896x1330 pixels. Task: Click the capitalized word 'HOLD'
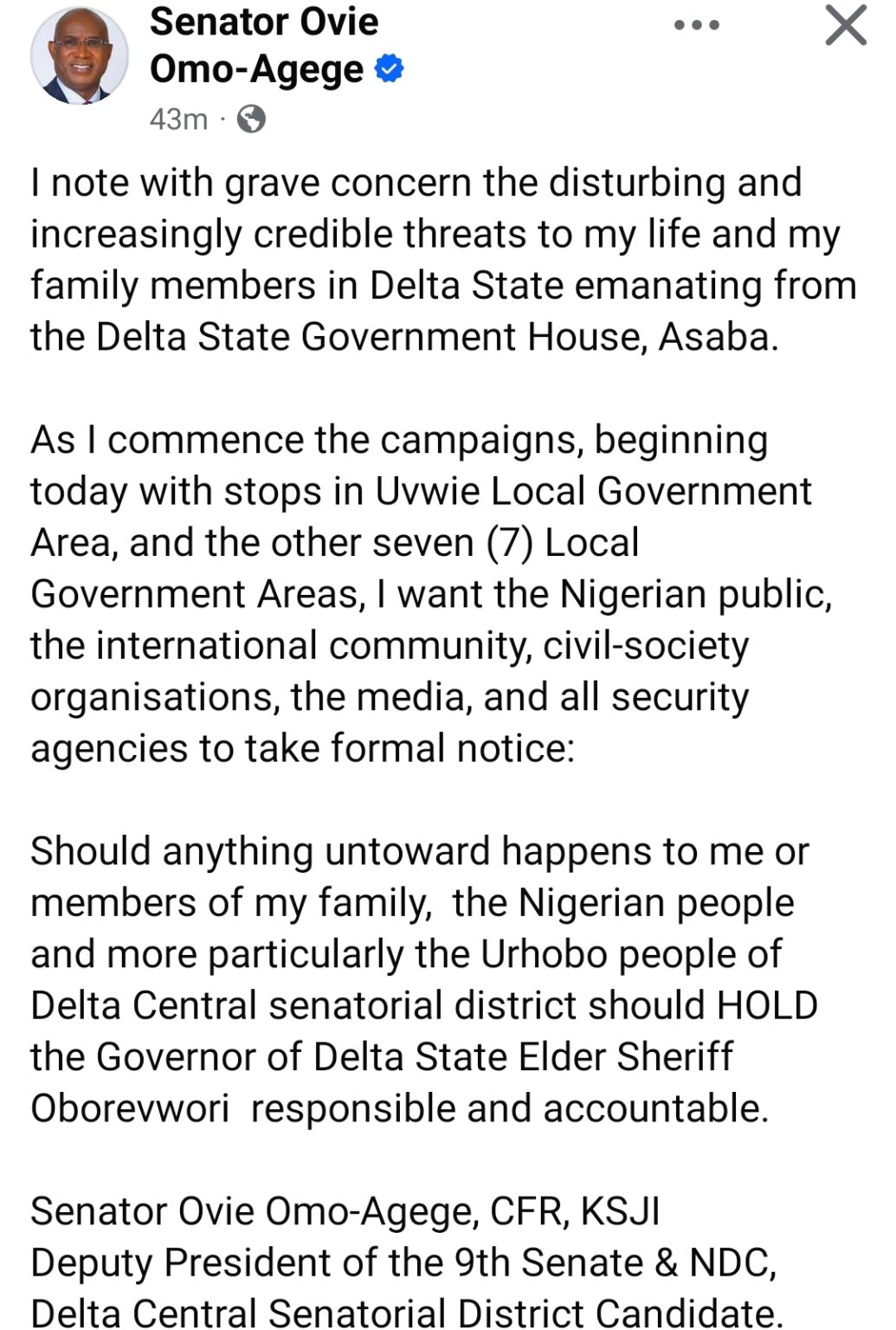point(768,1005)
